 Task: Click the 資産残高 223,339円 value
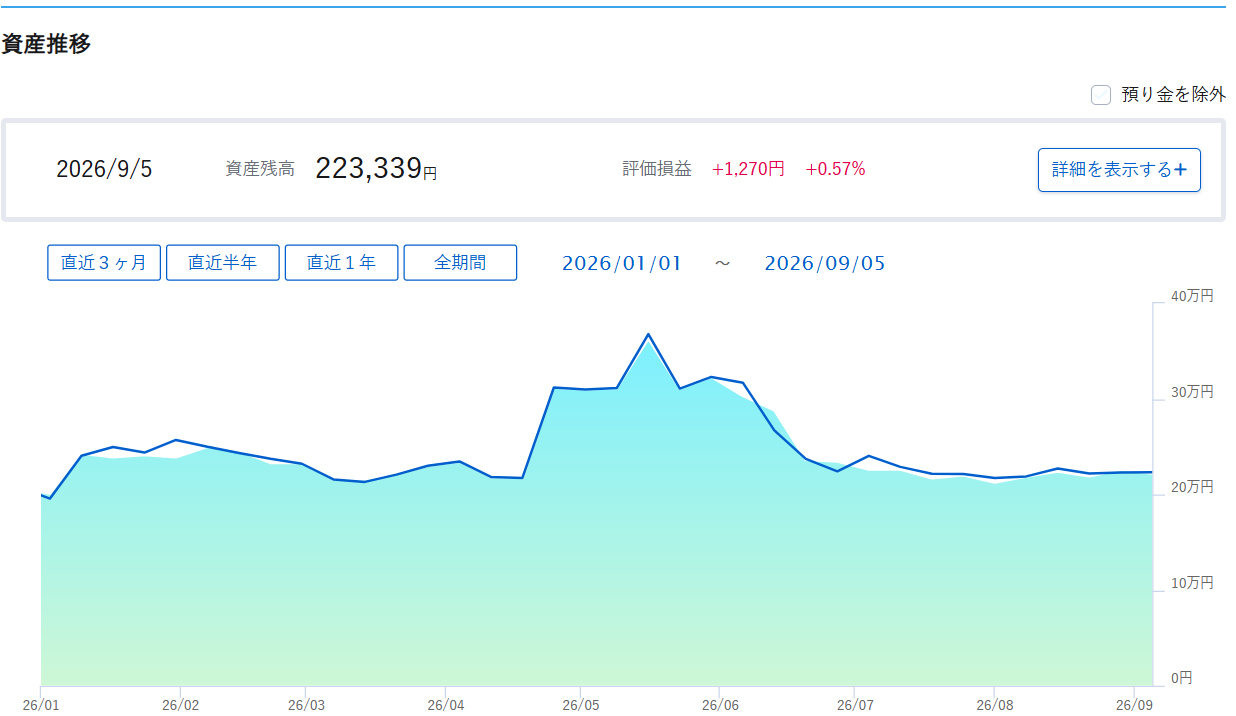[376, 169]
